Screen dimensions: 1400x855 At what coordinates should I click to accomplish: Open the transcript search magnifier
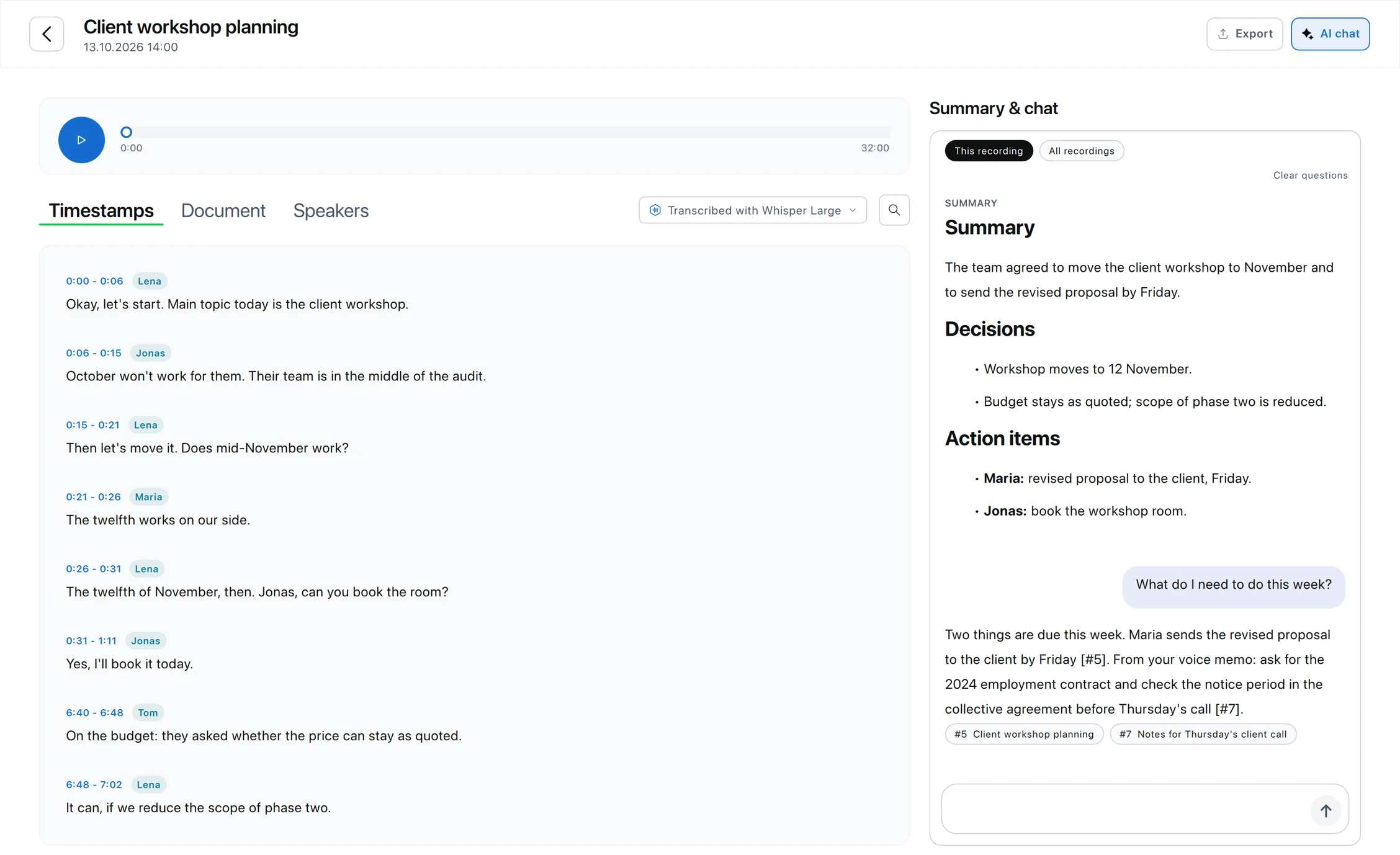[x=894, y=210]
